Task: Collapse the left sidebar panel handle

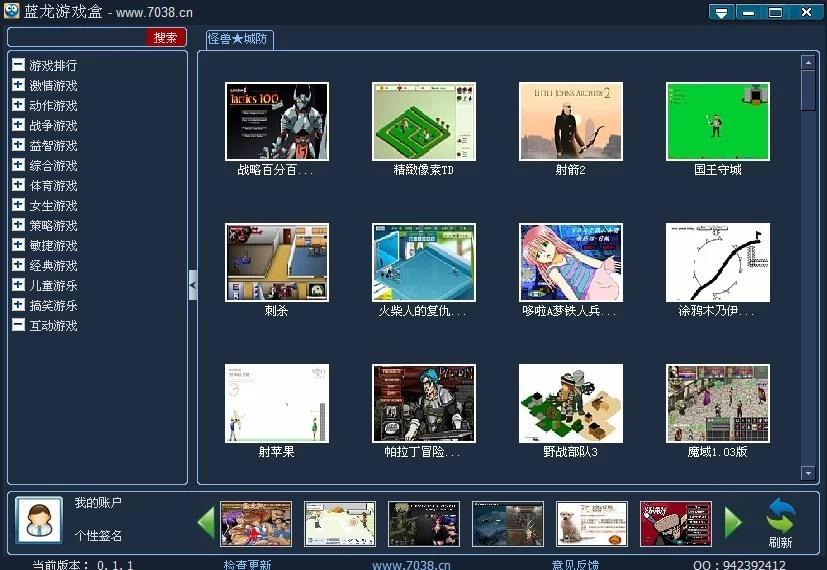Action: [x=193, y=285]
